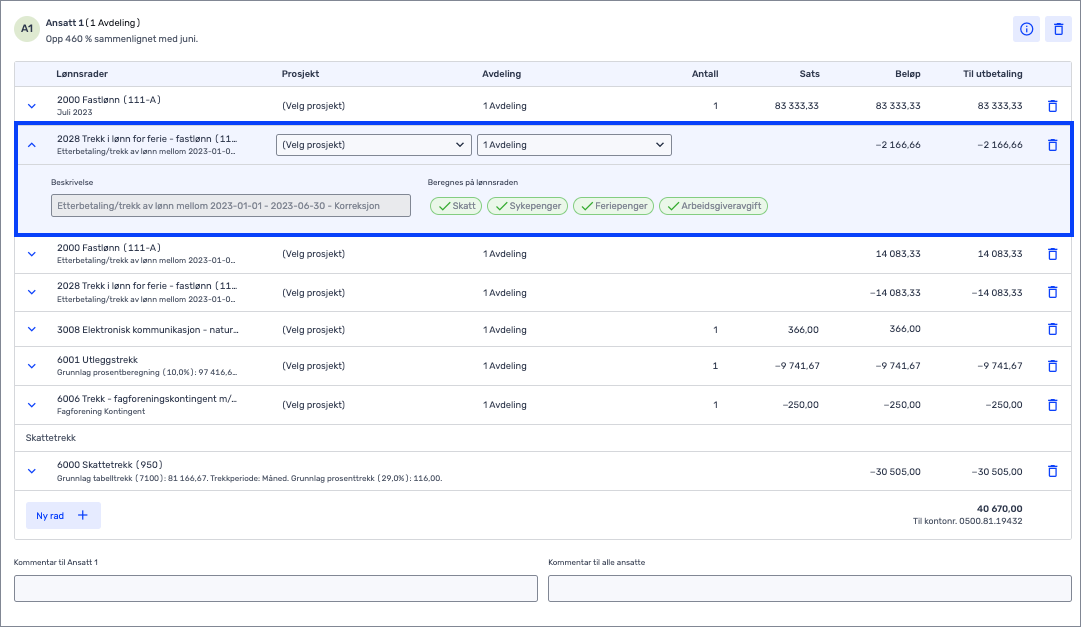This screenshot has height=627, width=1081.
Task: Delete the 14 083,33 Fastlønn row
Action: (x=1052, y=254)
